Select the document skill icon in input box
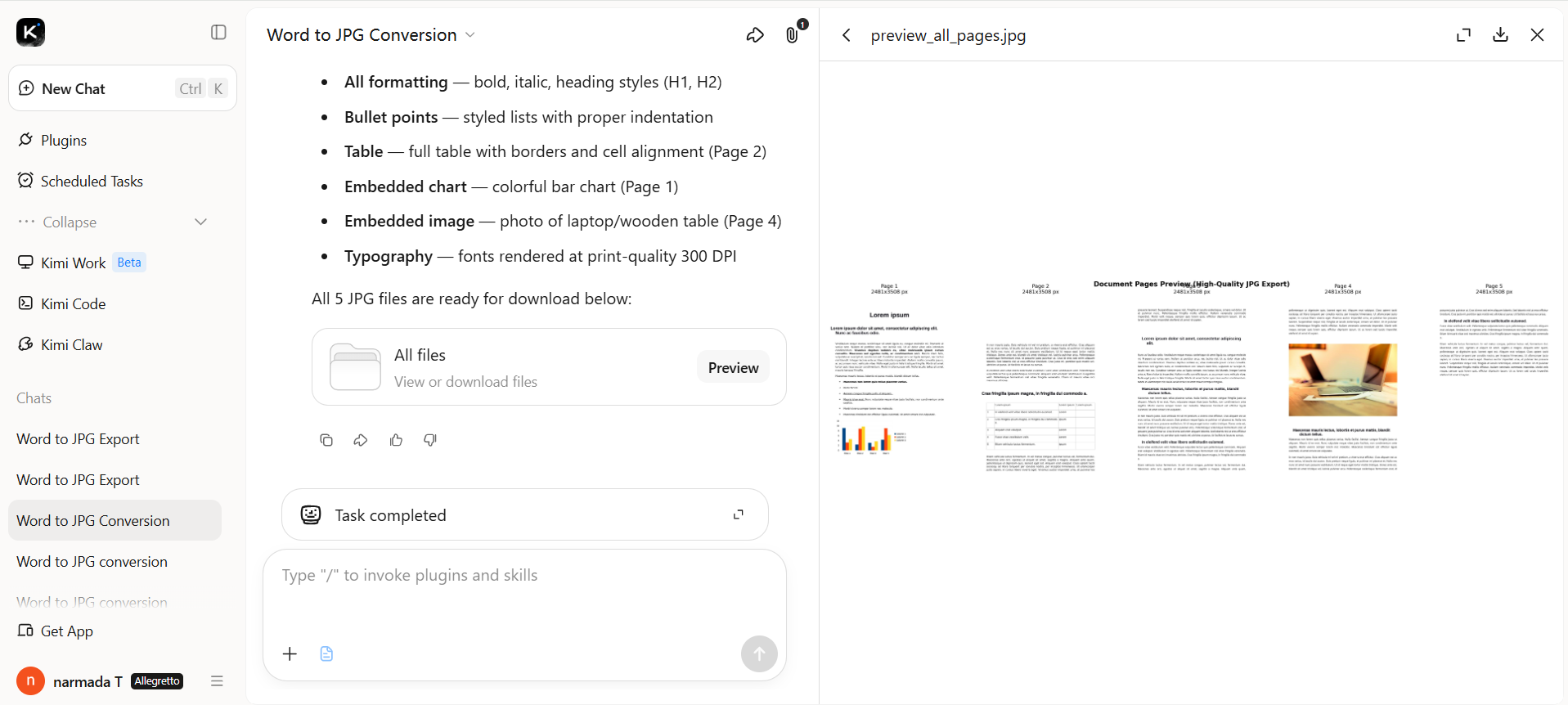Viewport: 1568px width, 705px height. click(326, 653)
